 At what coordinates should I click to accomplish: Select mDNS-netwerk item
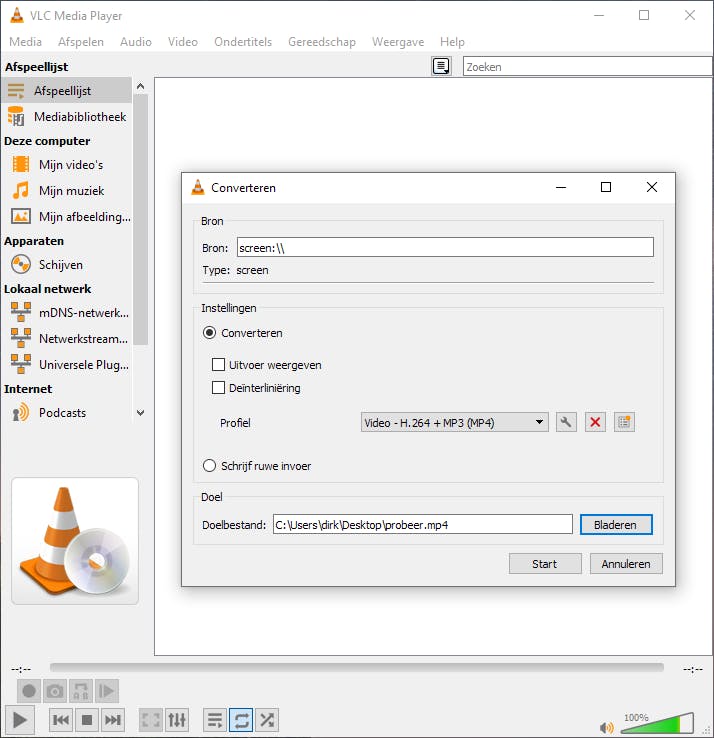pos(66,313)
